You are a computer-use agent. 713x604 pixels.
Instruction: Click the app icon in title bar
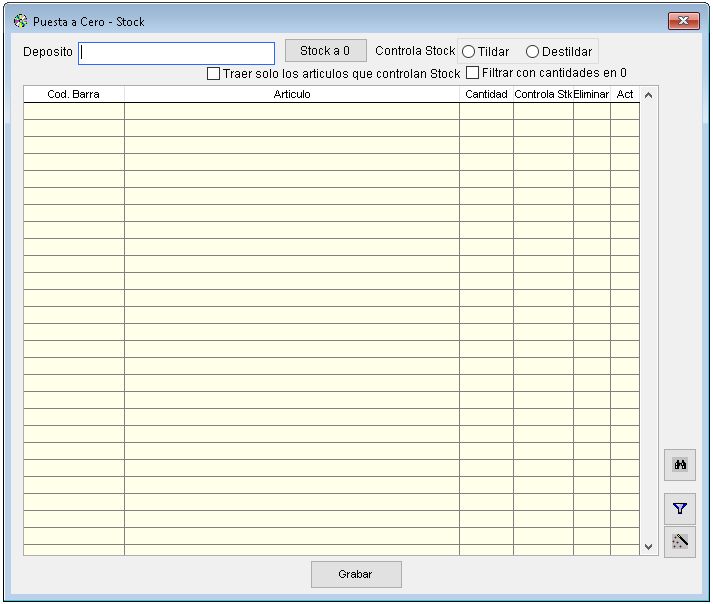point(20,21)
